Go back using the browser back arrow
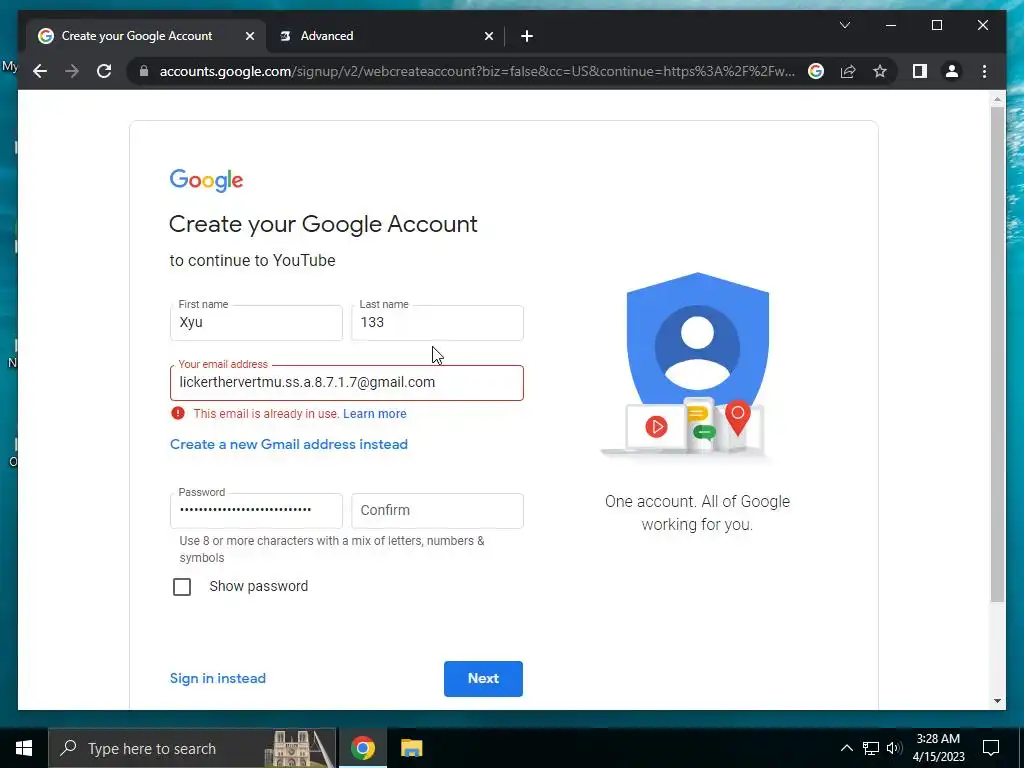The width and height of the screenshot is (1024, 768). (x=40, y=71)
